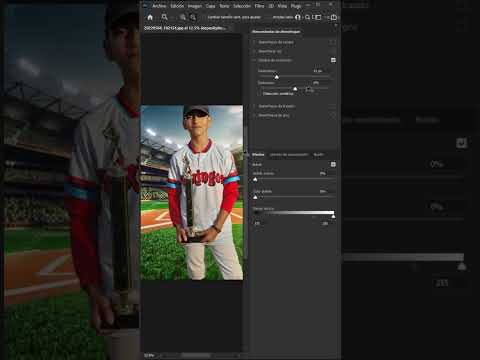The image size is (480, 360).
Task: Enable the Desenfoque de trazado checkbox
Action: [x=333, y=106]
